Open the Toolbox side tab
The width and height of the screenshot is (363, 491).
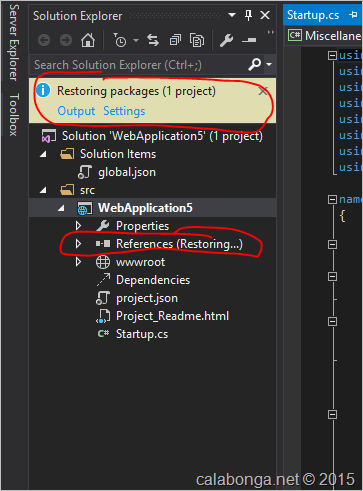click(x=14, y=114)
